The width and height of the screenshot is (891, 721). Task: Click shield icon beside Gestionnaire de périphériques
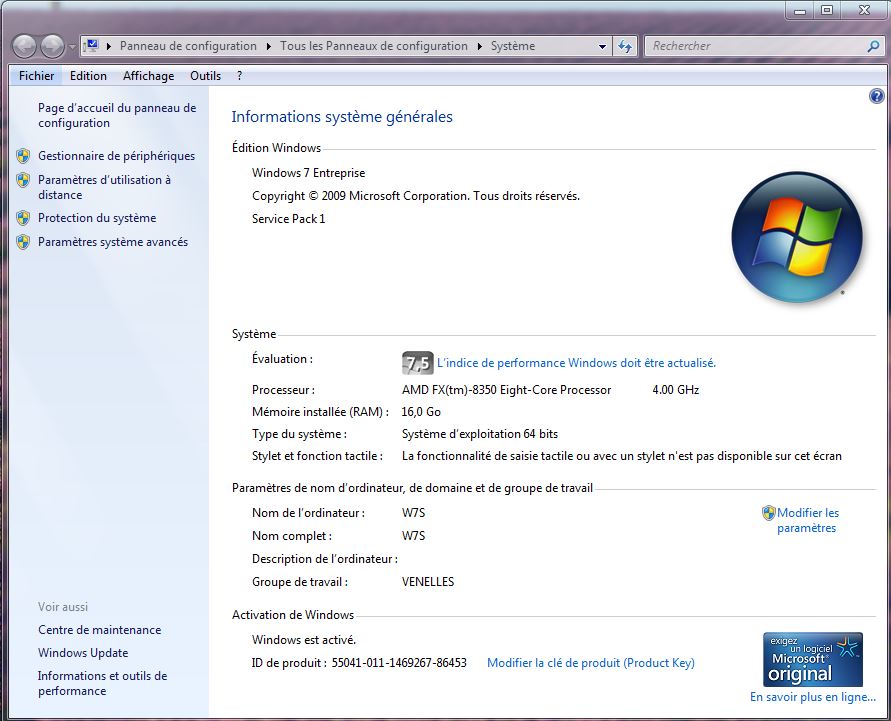pyautogui.click(x=23, y=156)
